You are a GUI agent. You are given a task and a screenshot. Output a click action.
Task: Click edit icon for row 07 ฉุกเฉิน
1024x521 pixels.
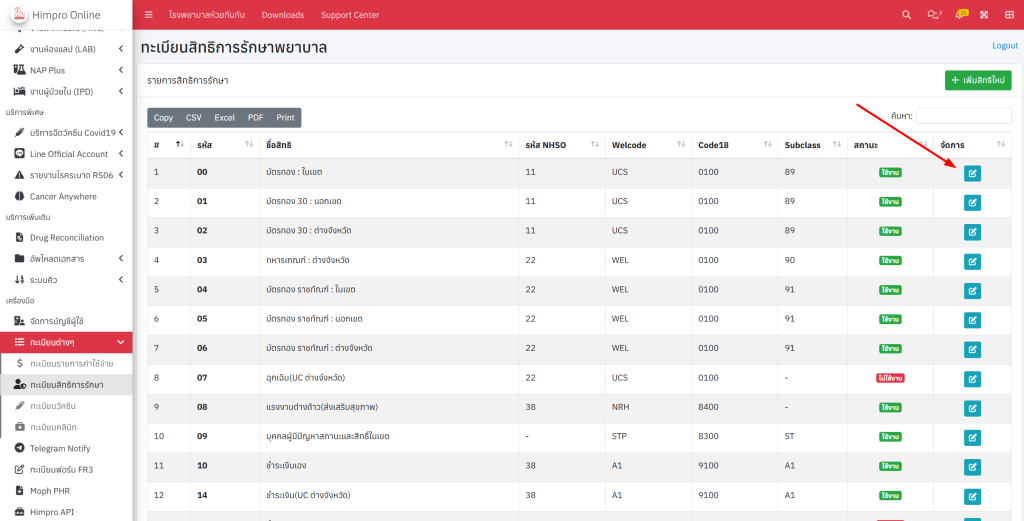(x=972, y=378)
